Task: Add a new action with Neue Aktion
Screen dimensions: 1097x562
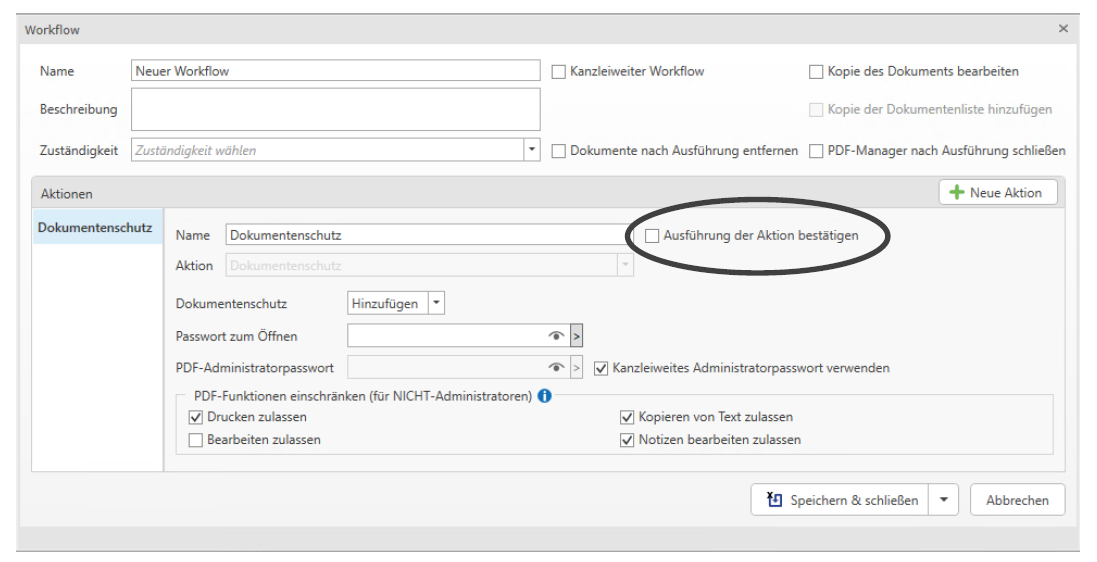Action: click(997, 193)
